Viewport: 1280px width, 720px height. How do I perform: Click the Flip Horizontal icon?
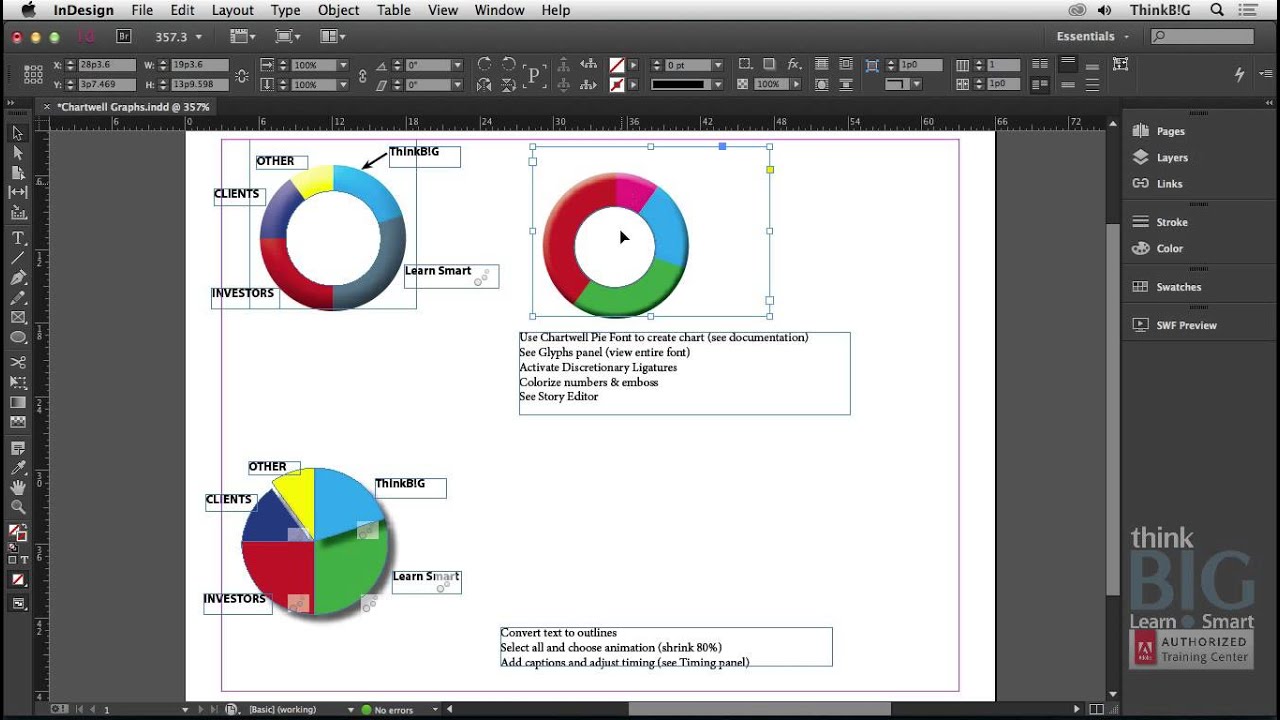pyautogui.click(x=484, y=85)
